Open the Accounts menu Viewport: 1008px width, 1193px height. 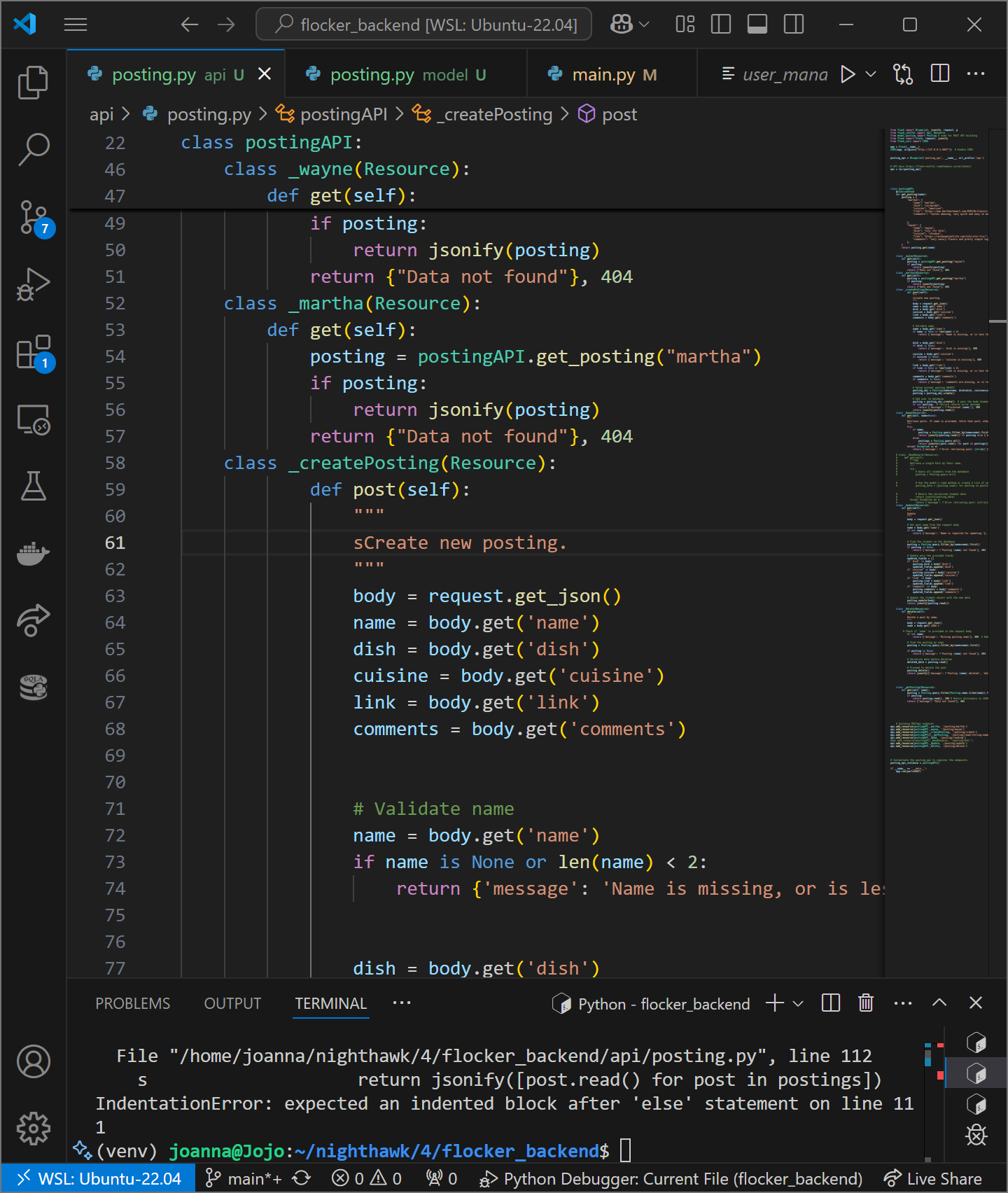point(33,1061)
